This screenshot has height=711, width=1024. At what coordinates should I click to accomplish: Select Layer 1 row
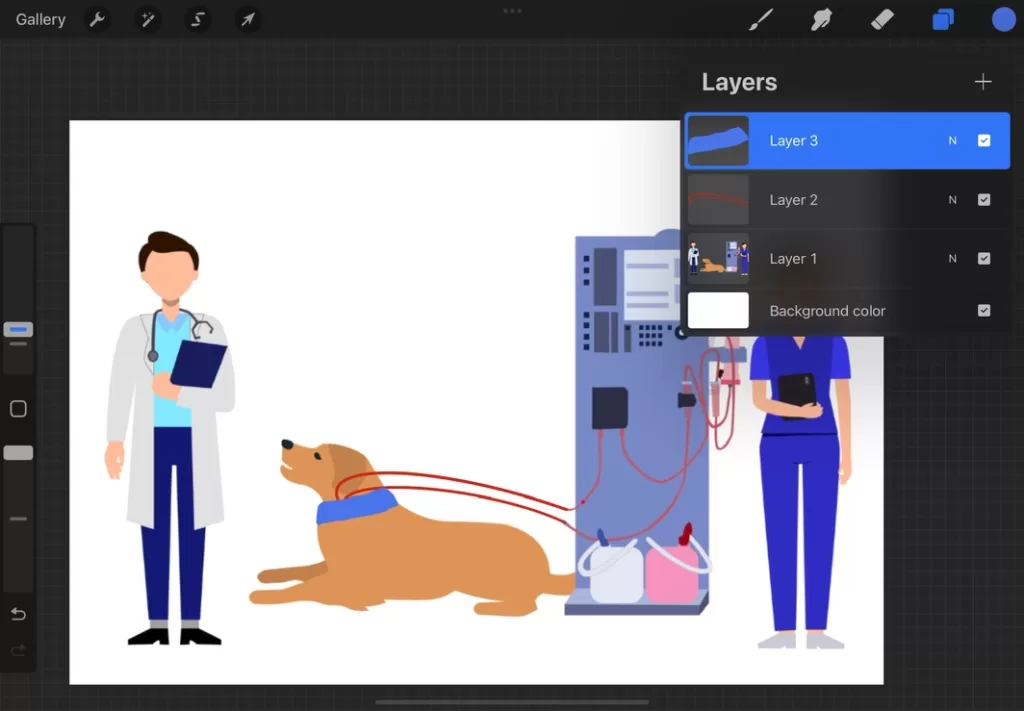tap(847, 258)
